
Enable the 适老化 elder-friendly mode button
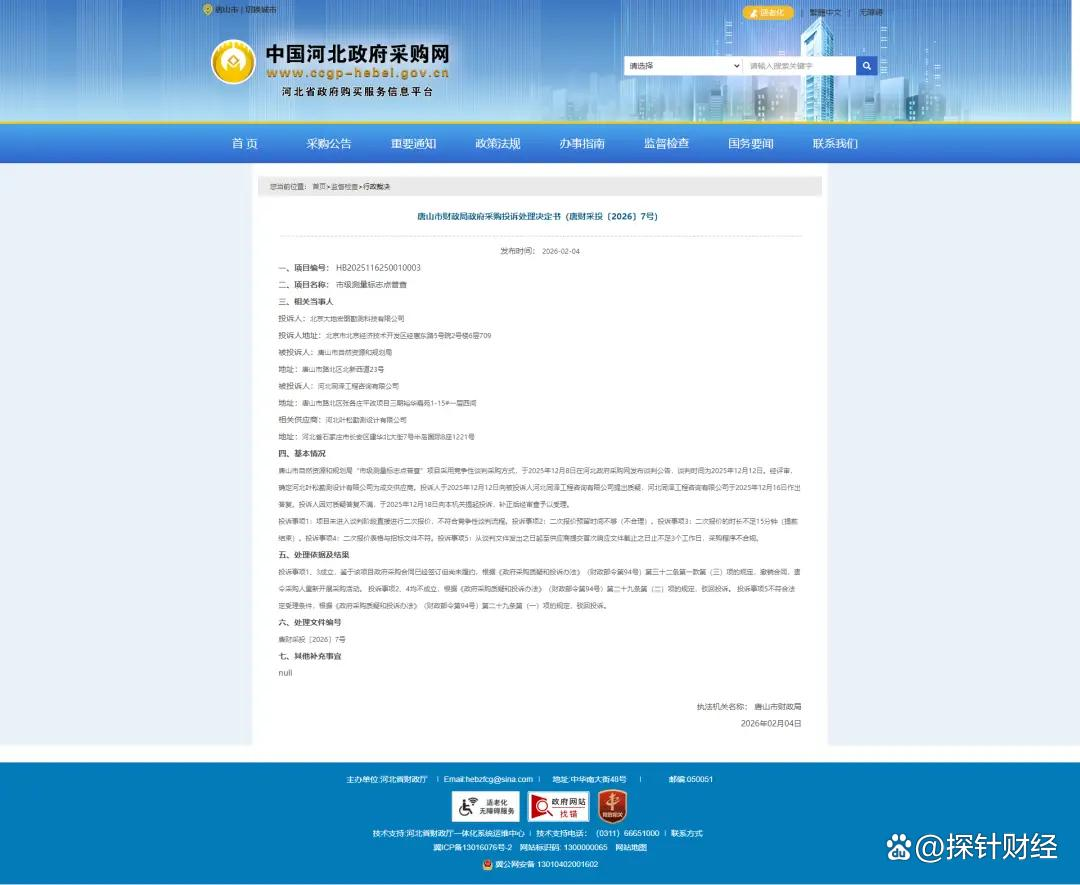768,13
